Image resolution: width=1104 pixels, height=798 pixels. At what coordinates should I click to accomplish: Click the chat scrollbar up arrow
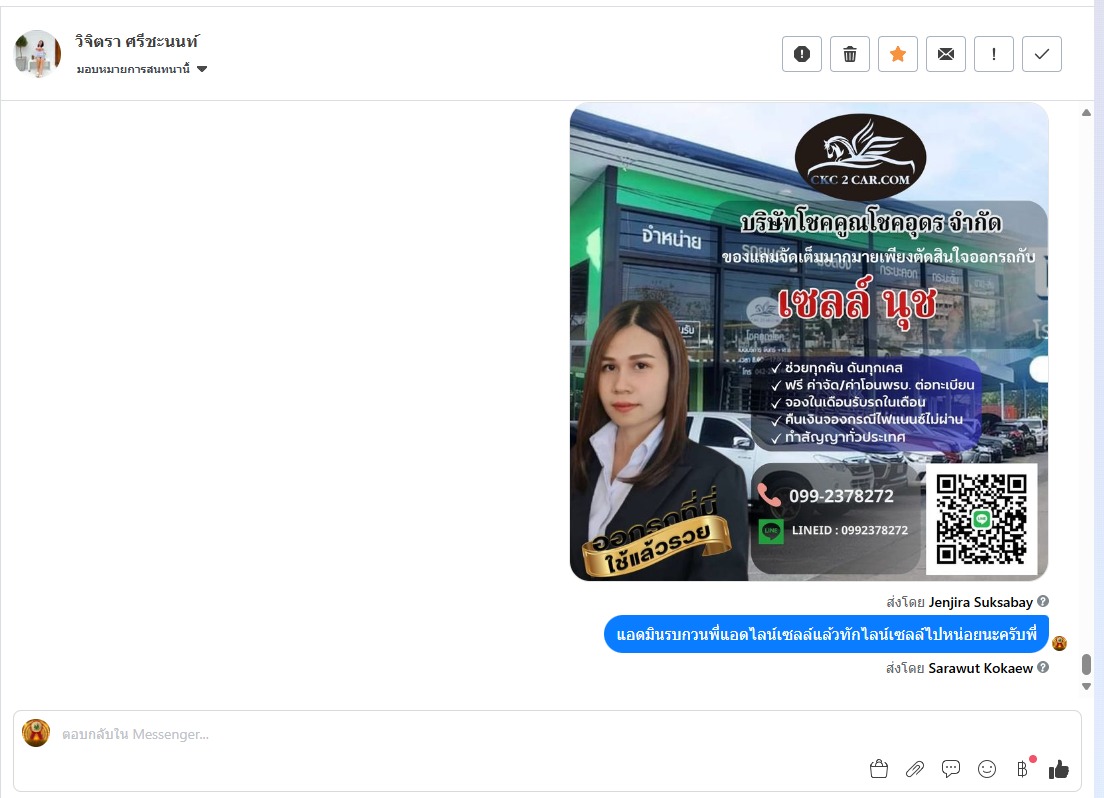click(1086, 113)
